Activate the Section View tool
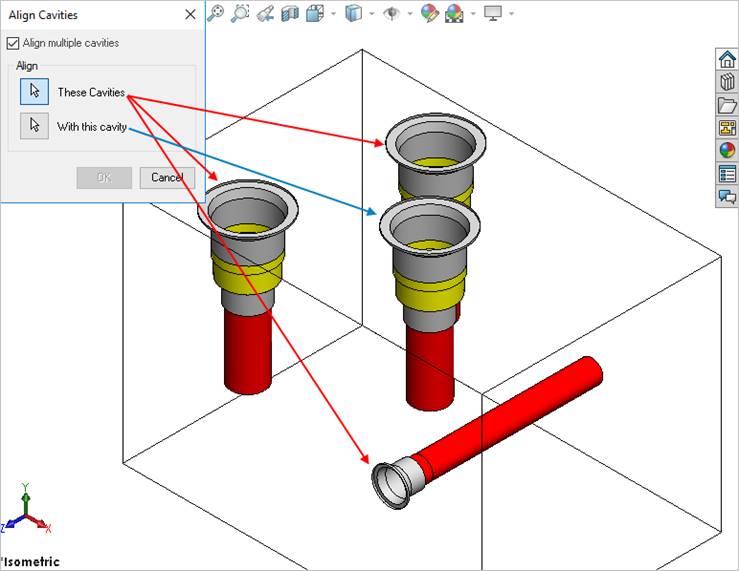This screenshot has width=739, height=571. (x=290, y=13)
